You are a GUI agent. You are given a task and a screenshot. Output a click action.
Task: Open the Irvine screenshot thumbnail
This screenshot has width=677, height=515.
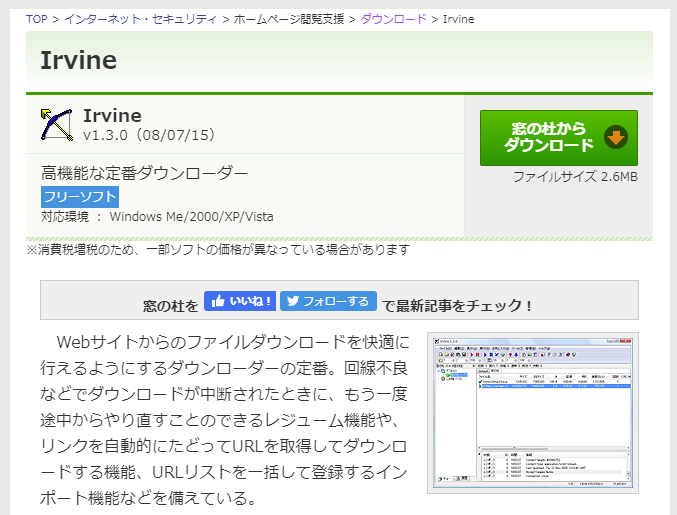[x=533, y=413]
